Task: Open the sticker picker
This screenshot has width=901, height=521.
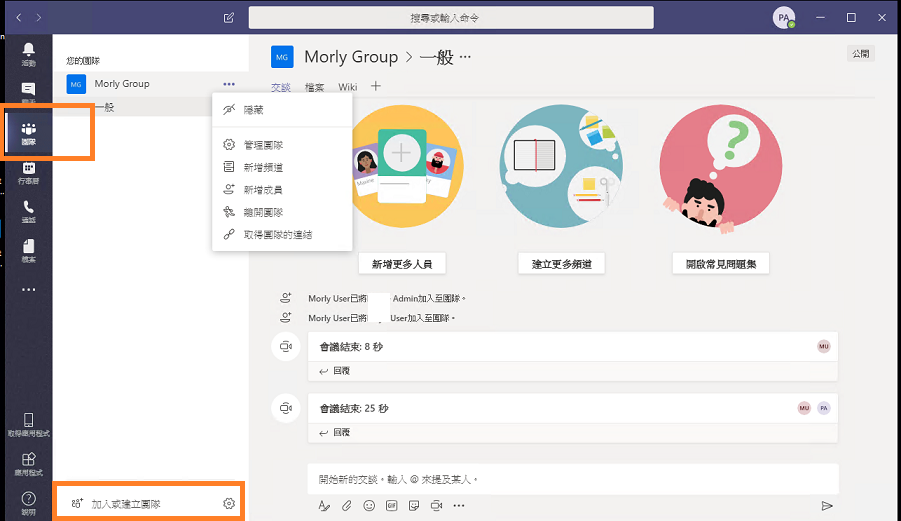Action: pos(414,505)
